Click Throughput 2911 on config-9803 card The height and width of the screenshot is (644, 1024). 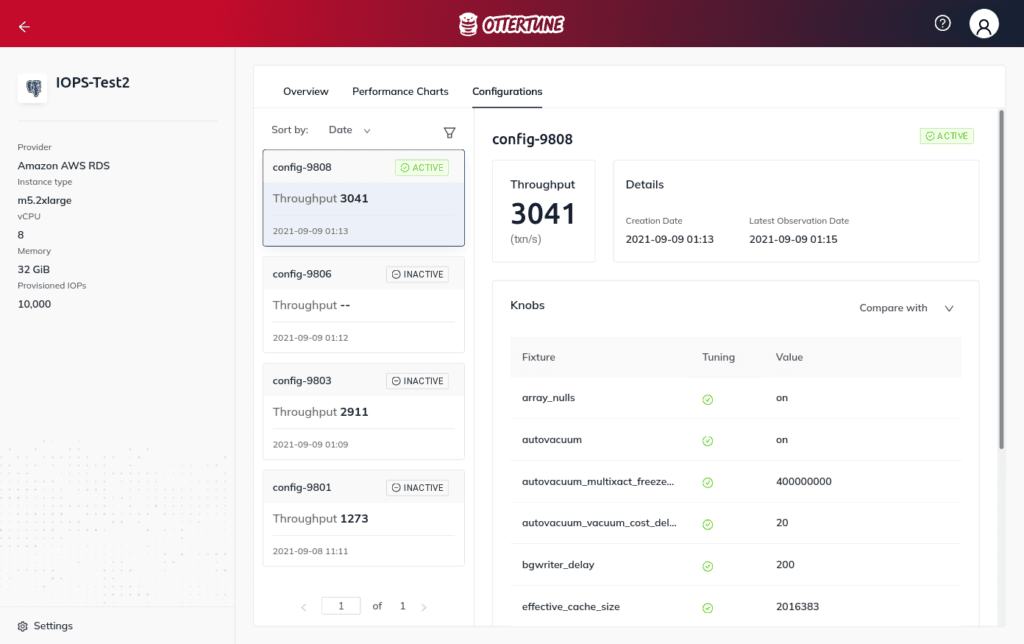coord(320,411)
